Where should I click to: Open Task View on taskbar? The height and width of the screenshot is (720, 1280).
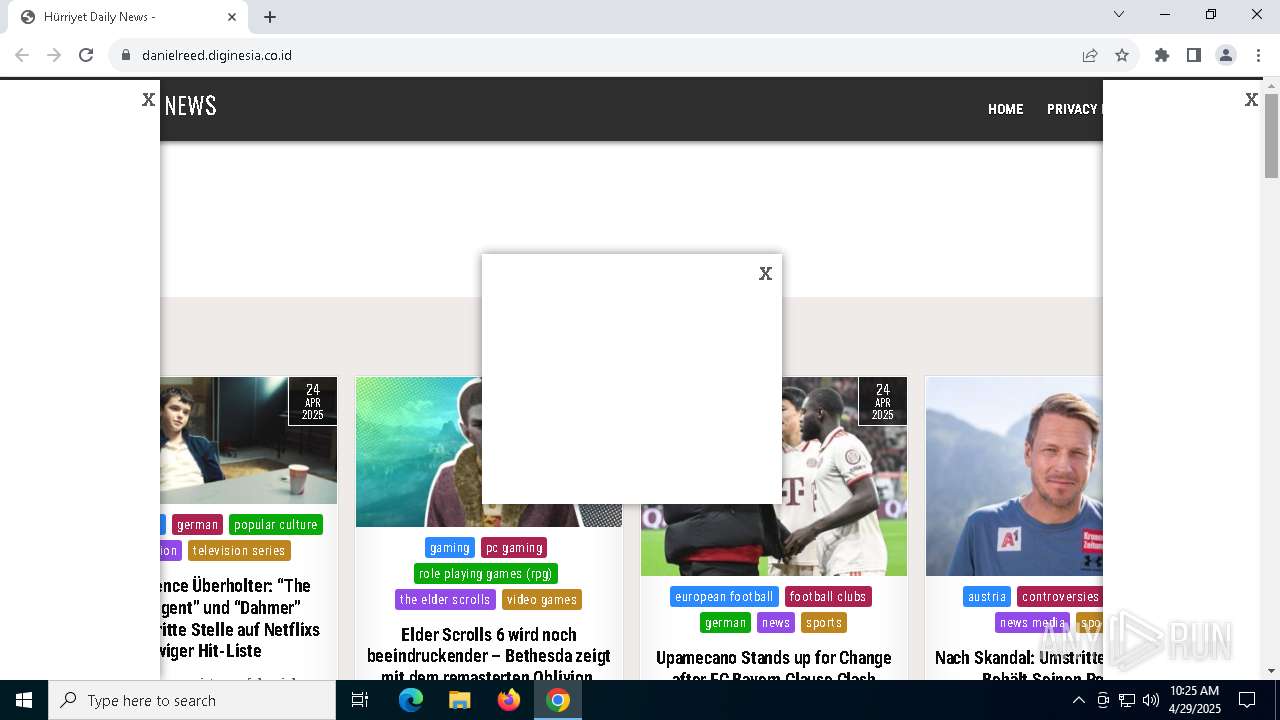pos(360,700)
